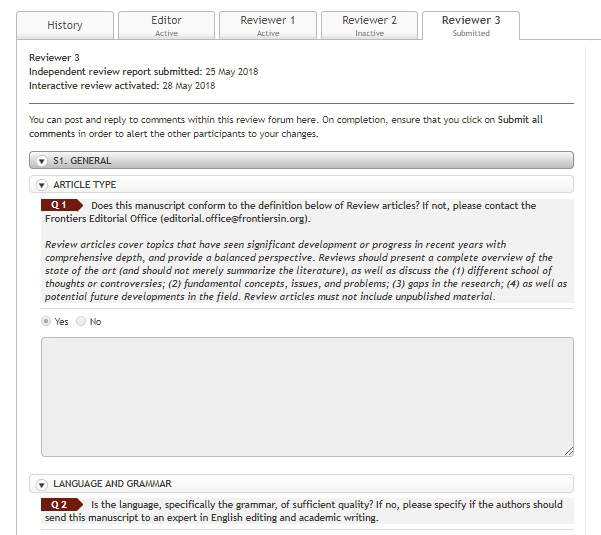The image size is (601, 535).
Task: Collapse the ARTICLE TYPE section arrow
Action: point(42,185)
